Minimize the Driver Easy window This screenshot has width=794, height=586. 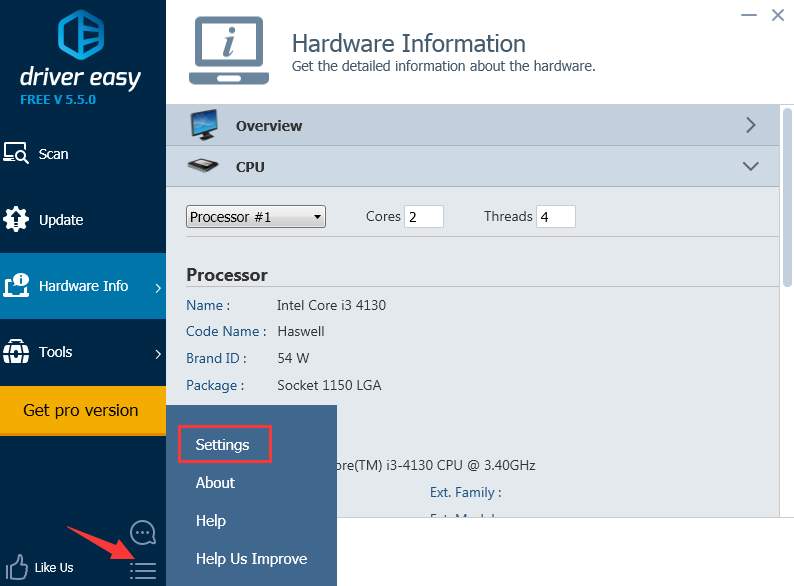pos(748,15)
